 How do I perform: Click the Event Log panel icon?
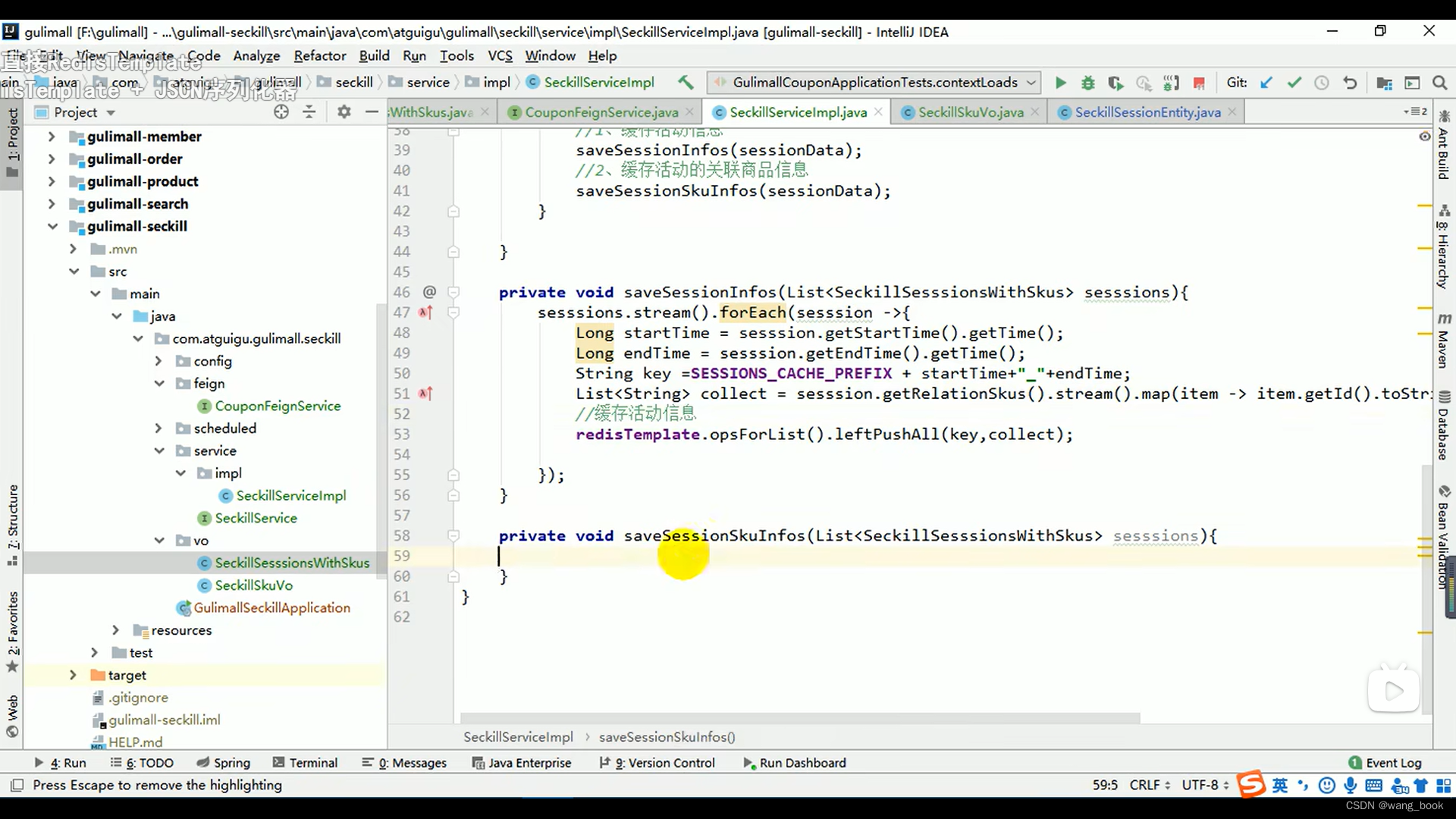[x=1357, y=762]
